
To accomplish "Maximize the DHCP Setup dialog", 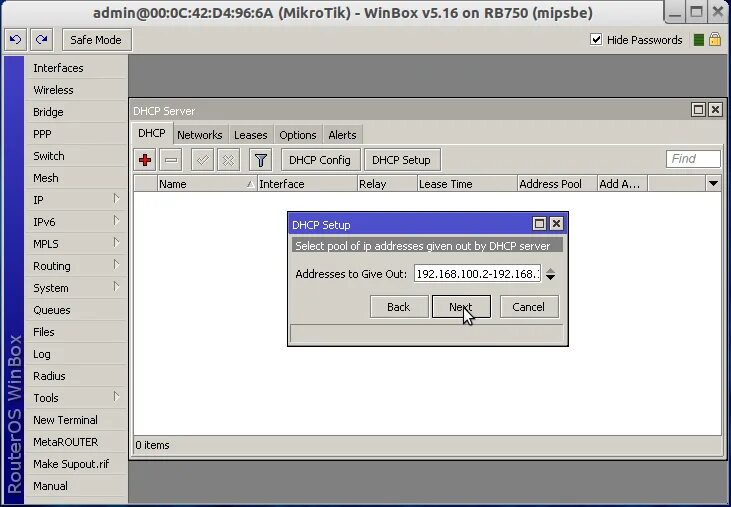I will click(x=539, y=224).
